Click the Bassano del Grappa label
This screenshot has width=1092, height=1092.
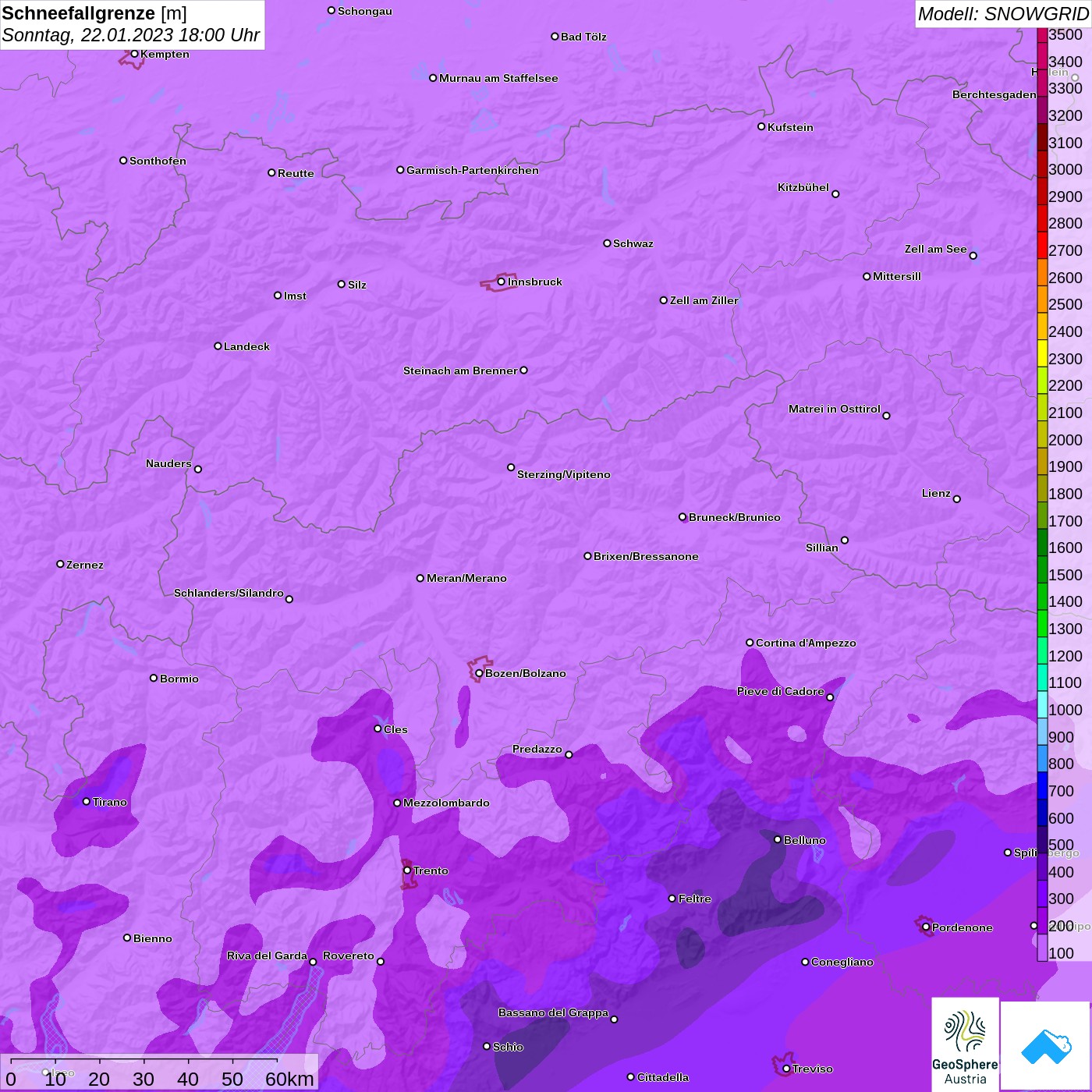point(553,1012)
